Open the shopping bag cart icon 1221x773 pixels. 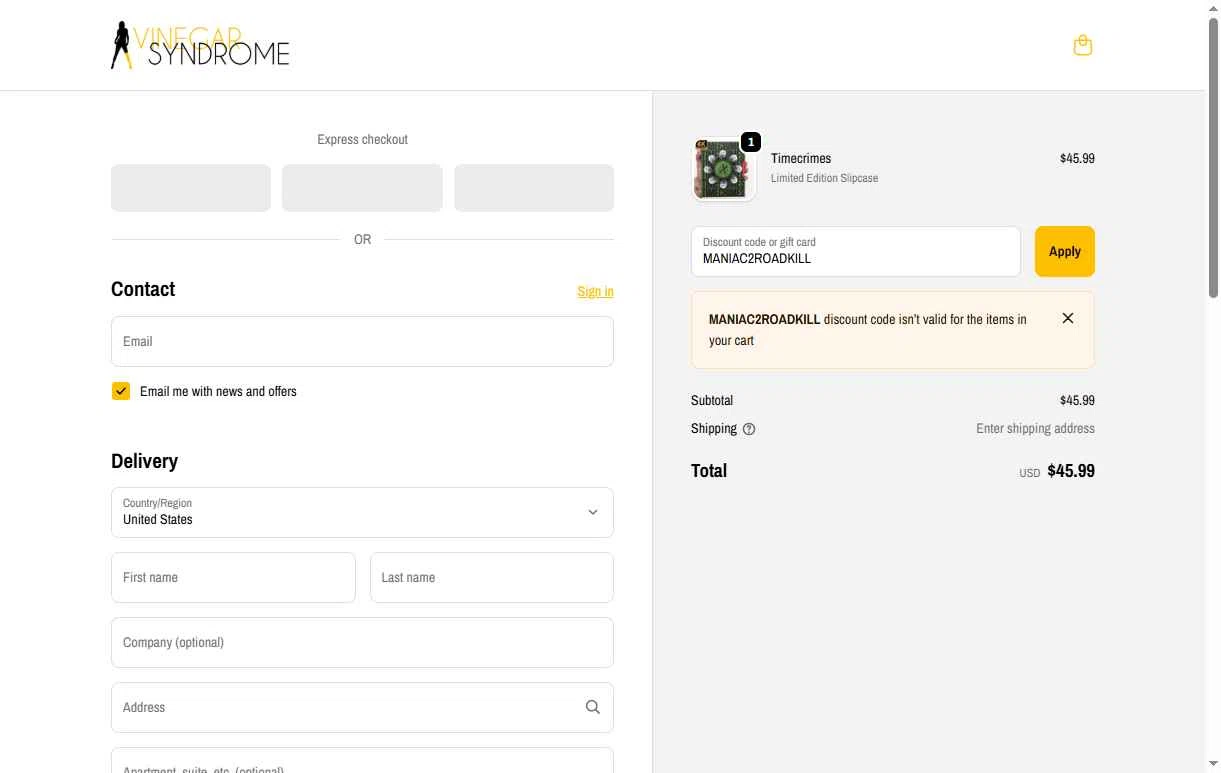tap(1082, 45)
